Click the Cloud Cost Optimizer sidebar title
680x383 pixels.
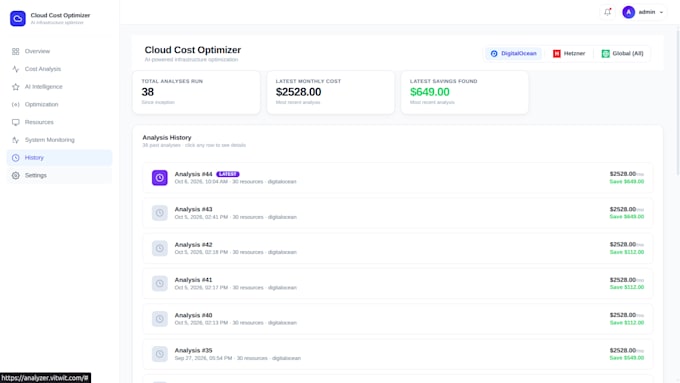point(60,15)
